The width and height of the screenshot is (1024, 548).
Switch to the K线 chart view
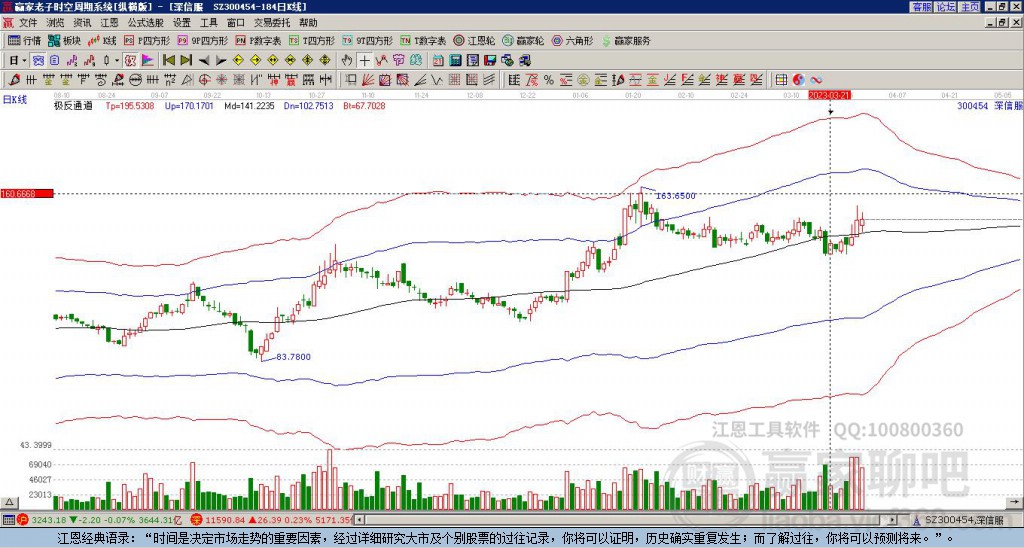102,40
